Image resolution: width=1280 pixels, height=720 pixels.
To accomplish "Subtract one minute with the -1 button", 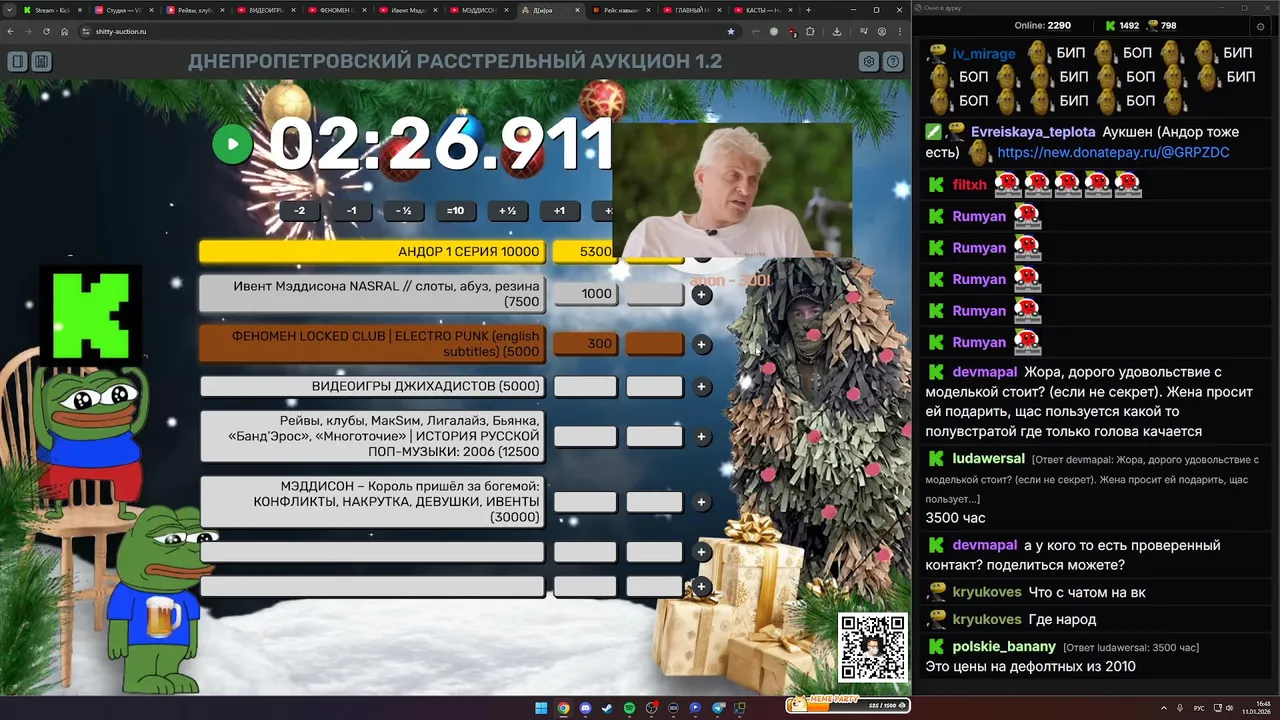I will tap(351, 211).
